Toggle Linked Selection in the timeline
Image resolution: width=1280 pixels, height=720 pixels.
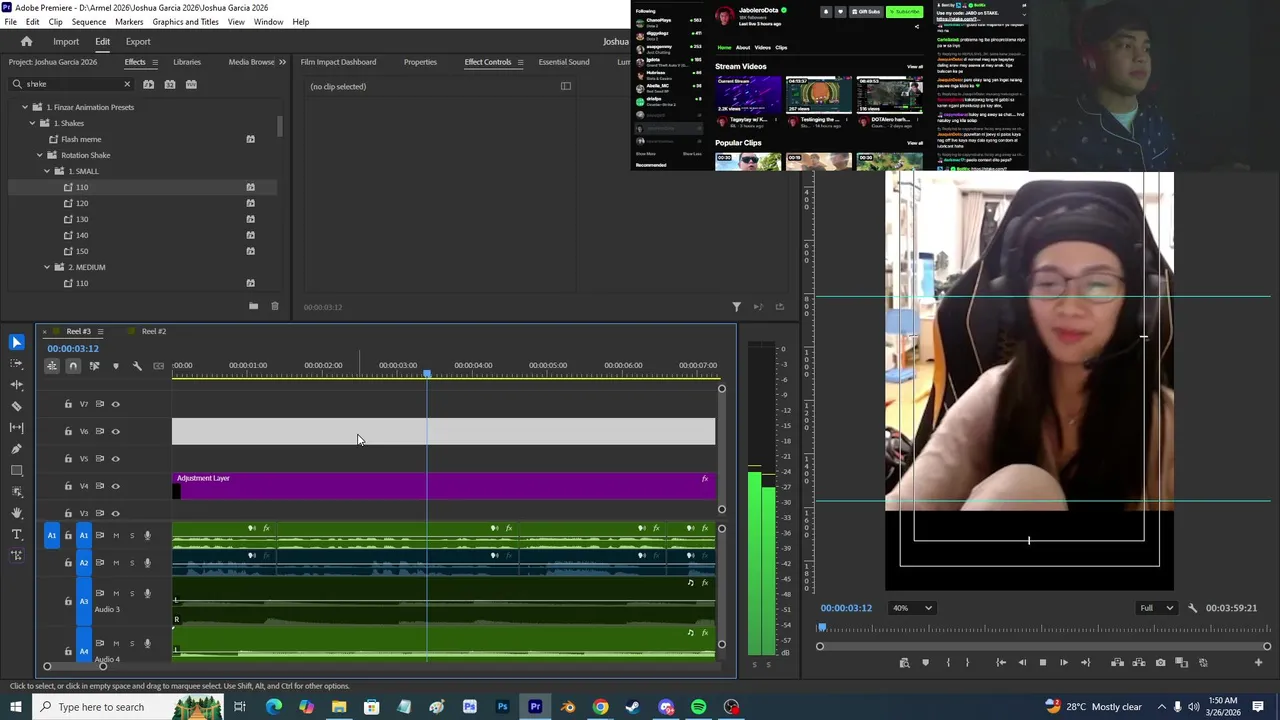click(x=94, y=366)
